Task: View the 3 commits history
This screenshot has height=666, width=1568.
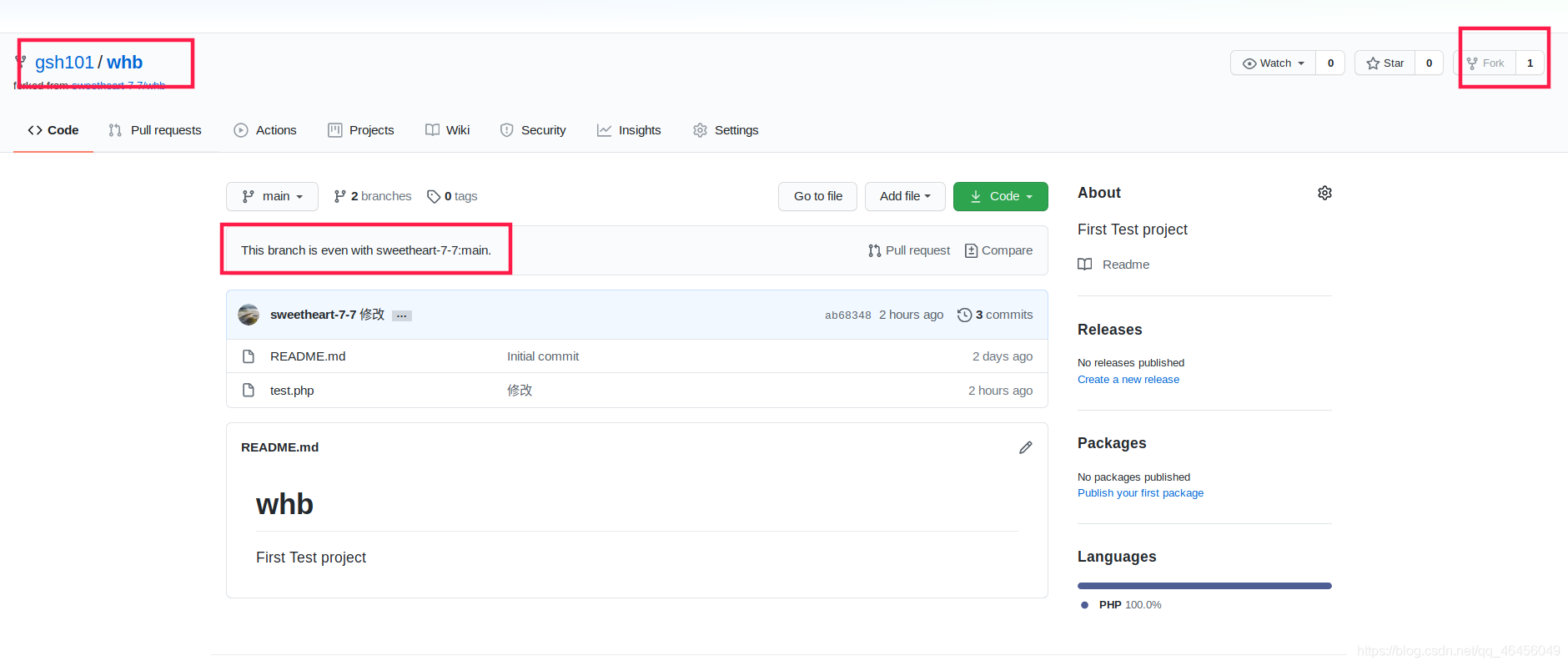Action: [995, 315]
